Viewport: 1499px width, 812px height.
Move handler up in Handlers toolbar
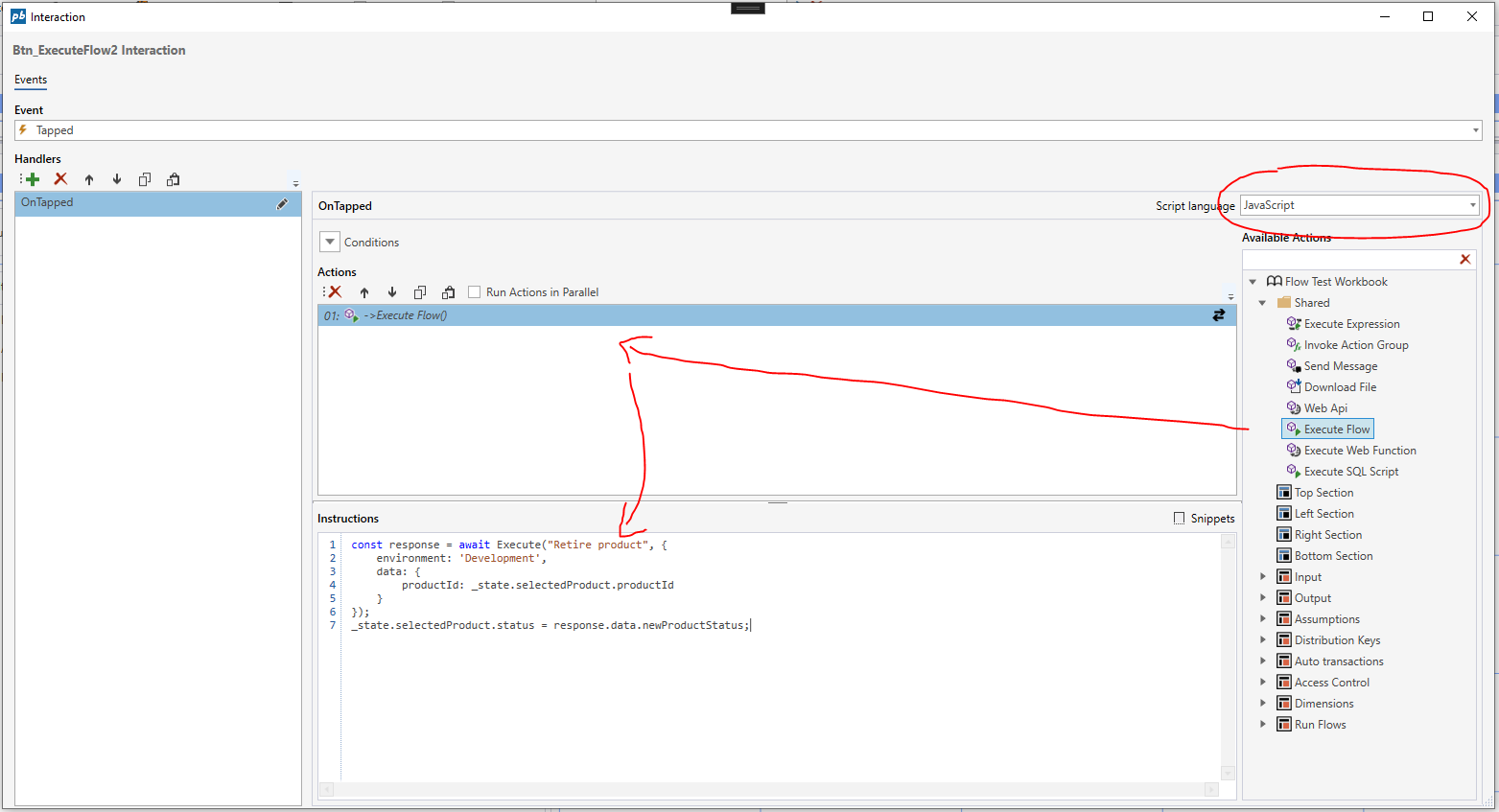point(89,179)
